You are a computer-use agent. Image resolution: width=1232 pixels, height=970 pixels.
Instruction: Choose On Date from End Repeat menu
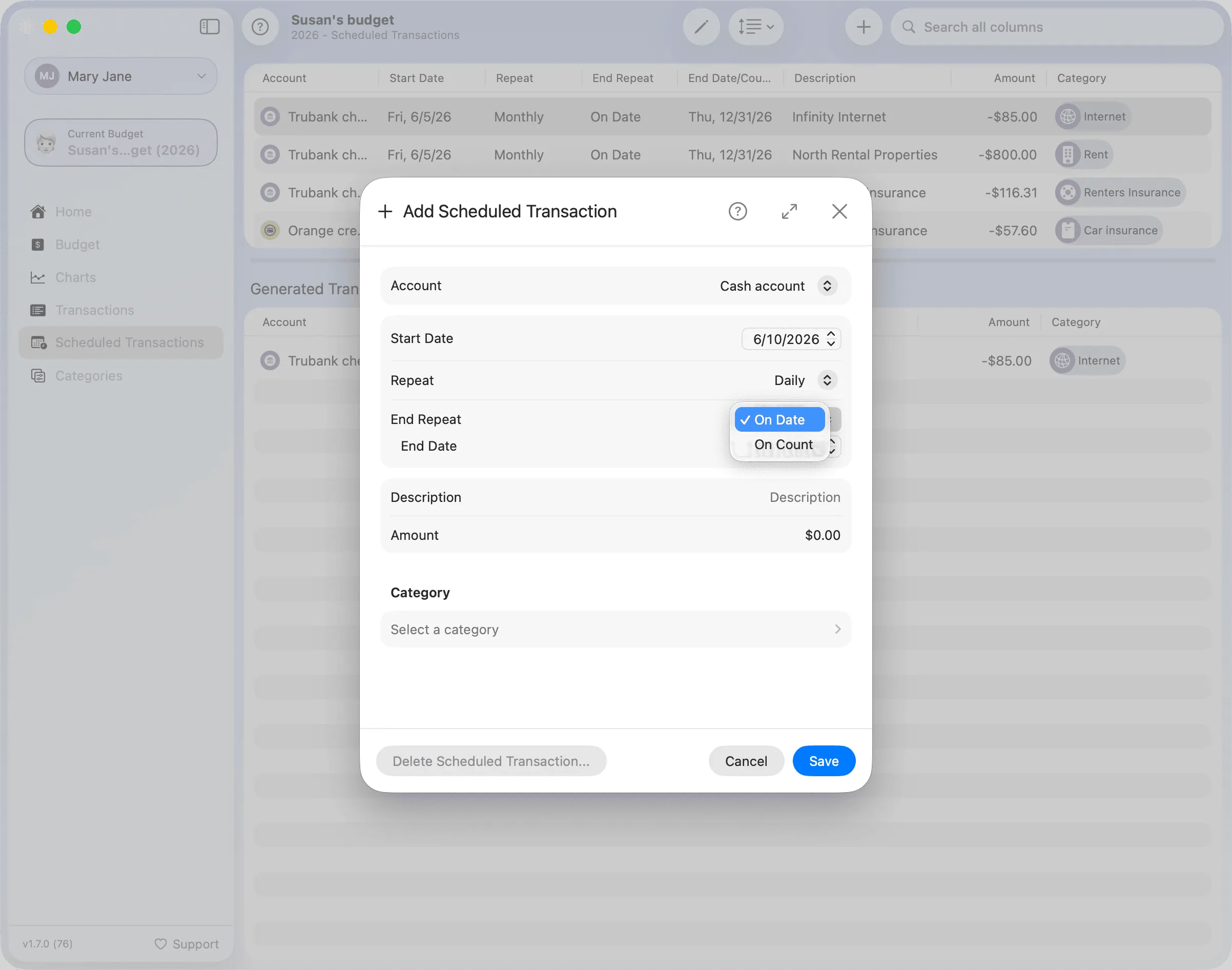pyautogui.click(x=779, y=420)
